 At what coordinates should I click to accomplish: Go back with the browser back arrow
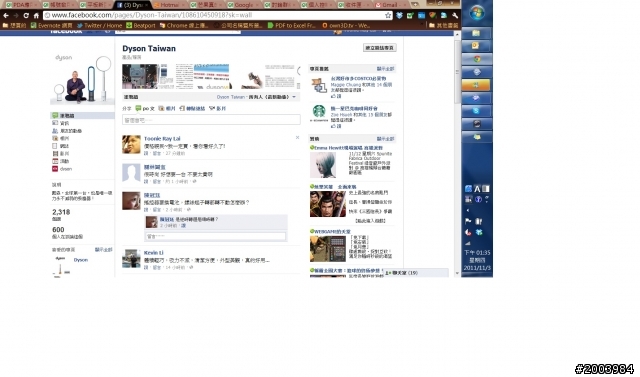click(6, 15)
